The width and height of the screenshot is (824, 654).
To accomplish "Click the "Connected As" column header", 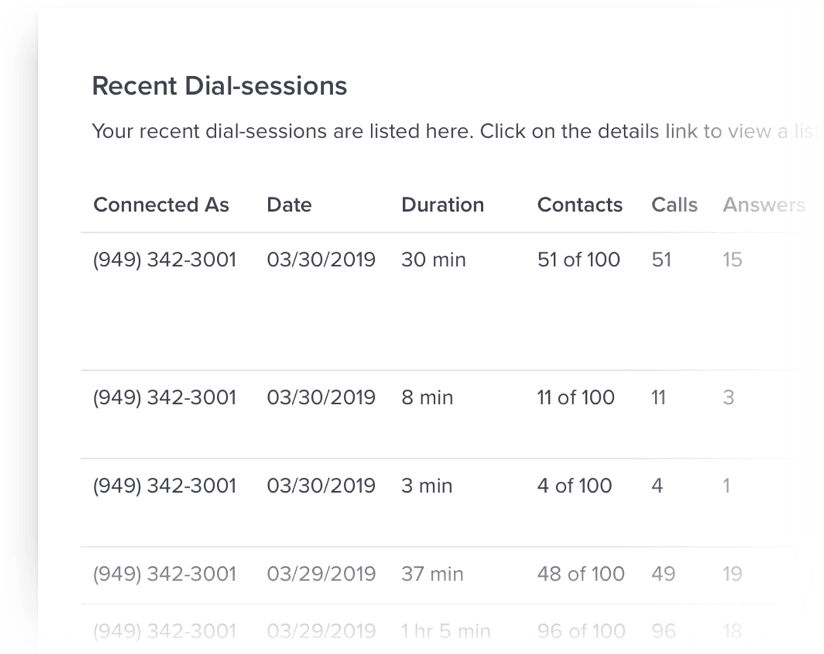I will pos(161,205).
